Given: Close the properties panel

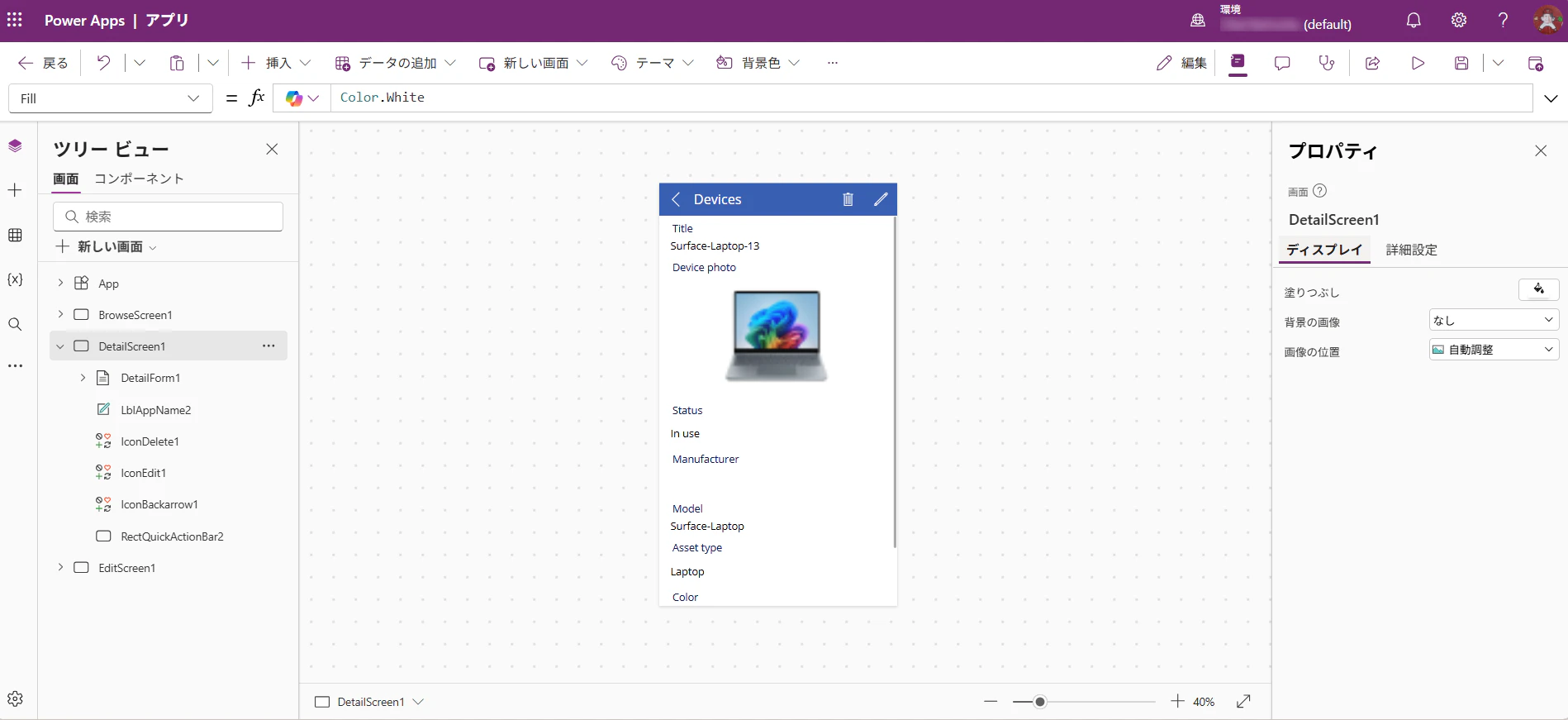Looking at the screenshot, I should (x=1541, y=150).
